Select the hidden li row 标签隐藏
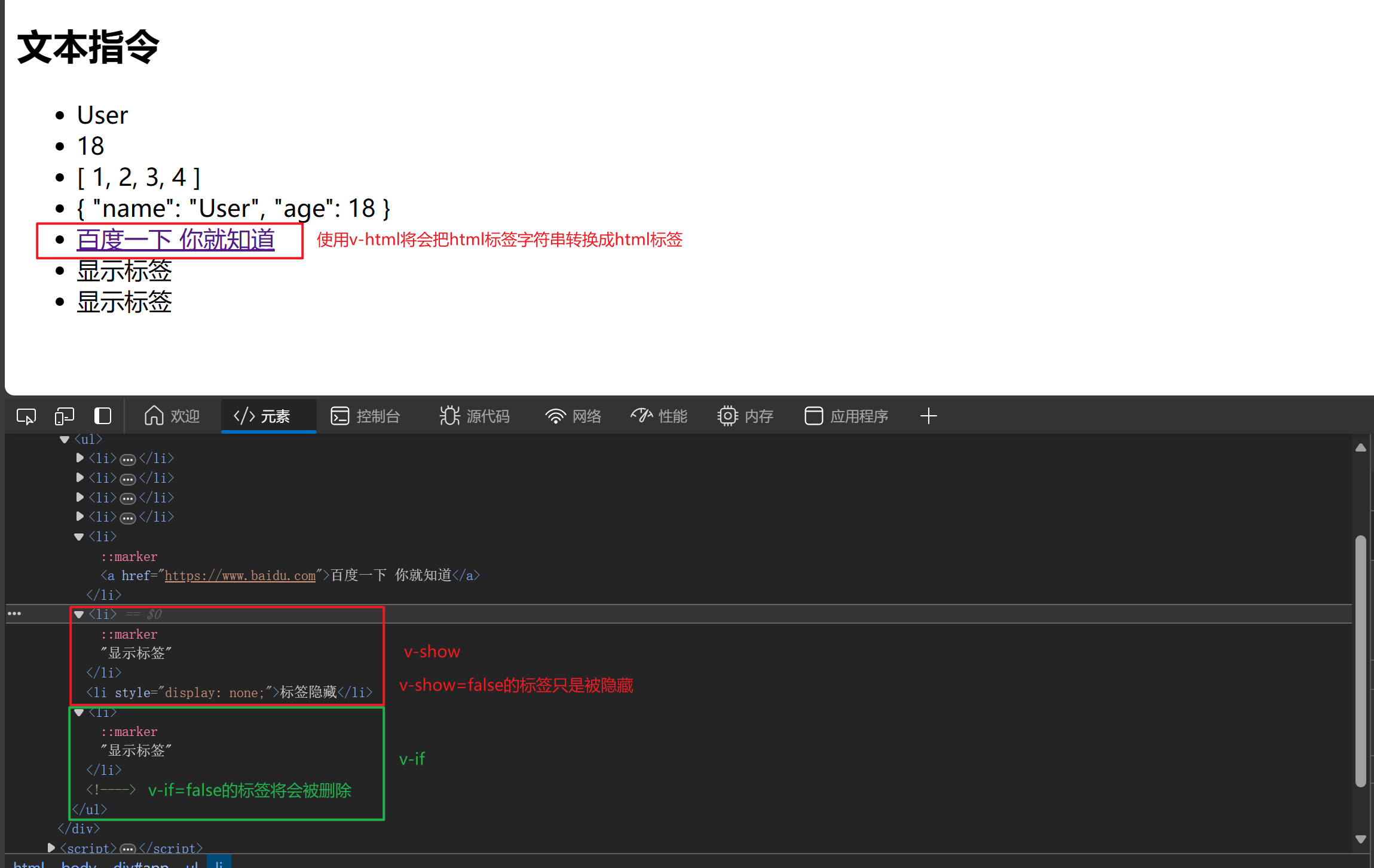 click(x=229, y=692)
